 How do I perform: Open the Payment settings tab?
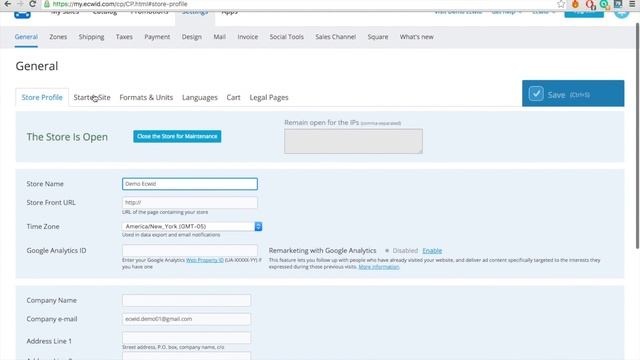(x=157, y=37)
